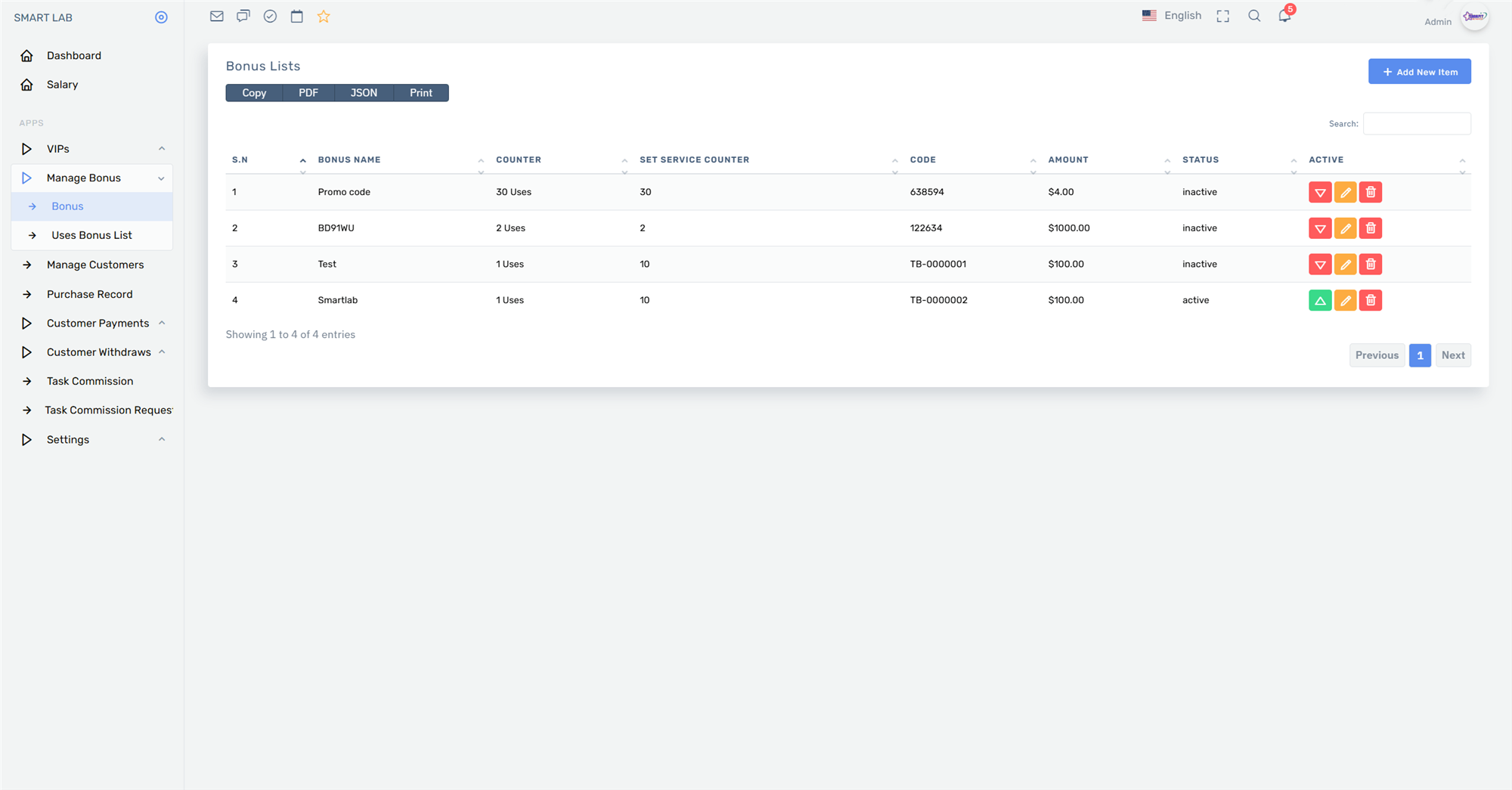Screen dimensions: 1512x790
Task: Toggle status of Test bonus
Action: pyautogui.click(x=1320, y=265)
